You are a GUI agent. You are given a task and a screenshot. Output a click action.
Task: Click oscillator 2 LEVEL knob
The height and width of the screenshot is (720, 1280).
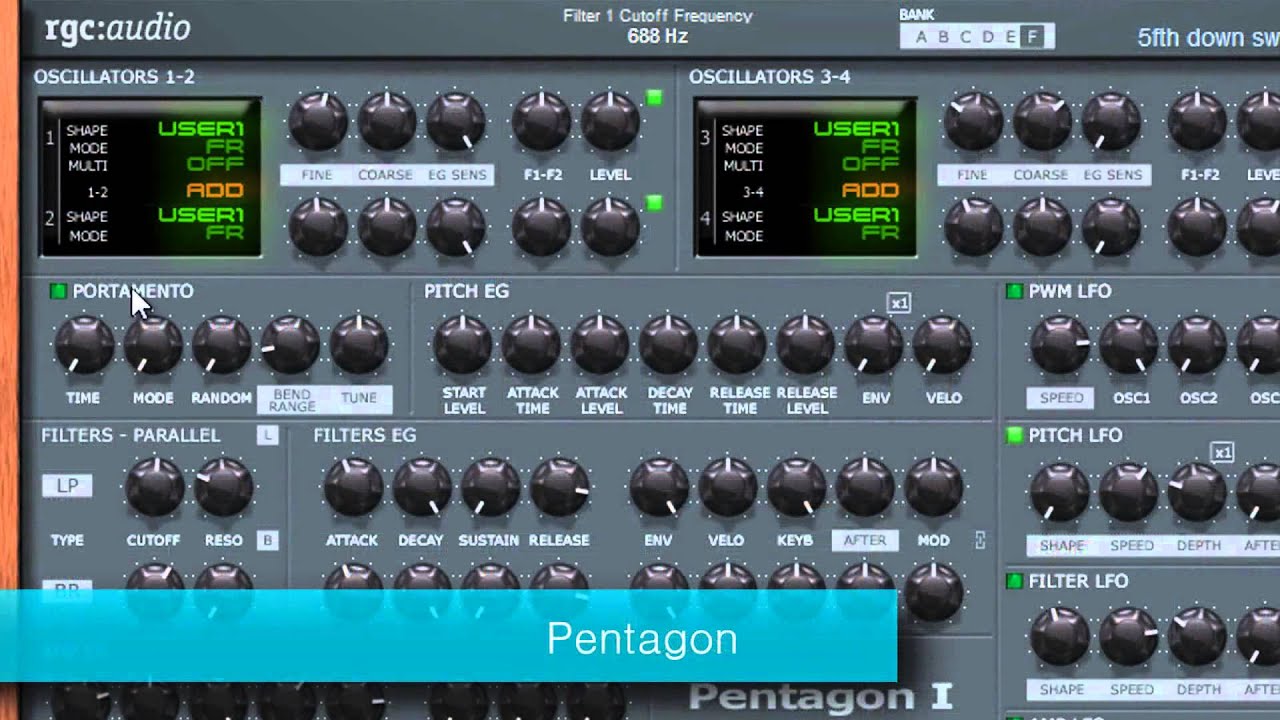click(611, 226)
